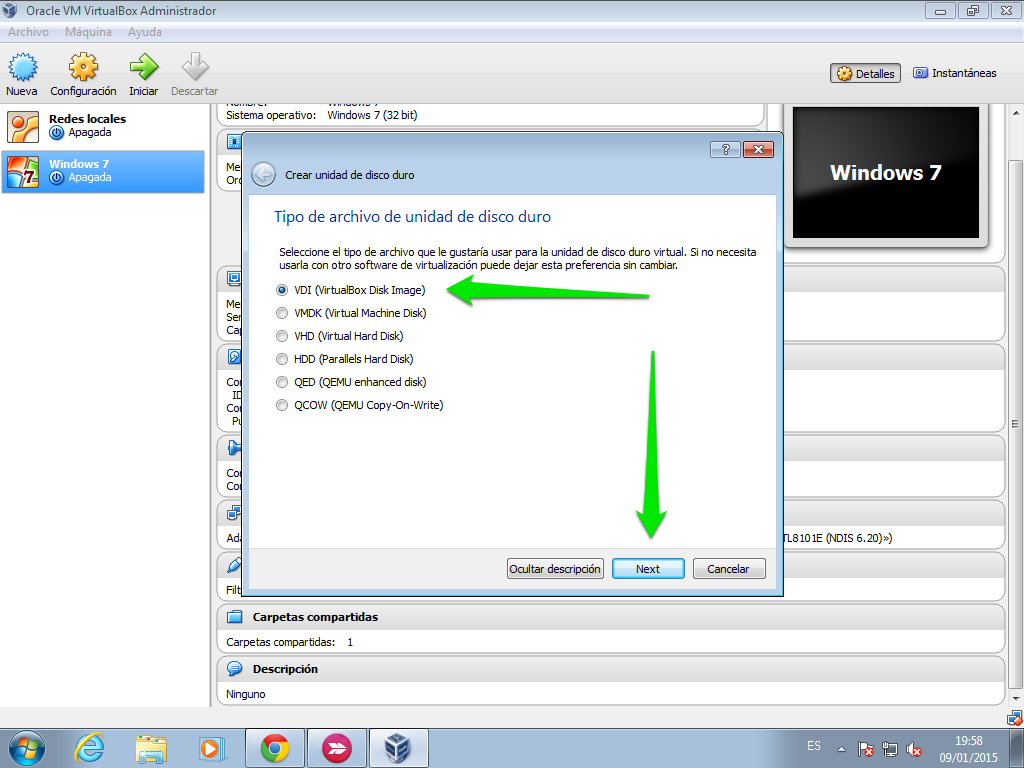Select VHD (Virtual Hard Disk) option

click(x=340, y=336)
